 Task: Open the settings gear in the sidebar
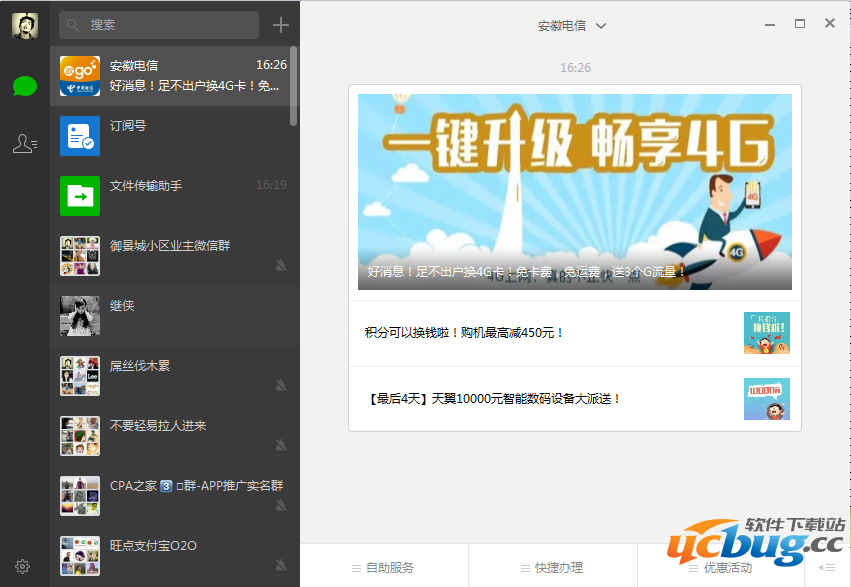(x=22, y=566)
